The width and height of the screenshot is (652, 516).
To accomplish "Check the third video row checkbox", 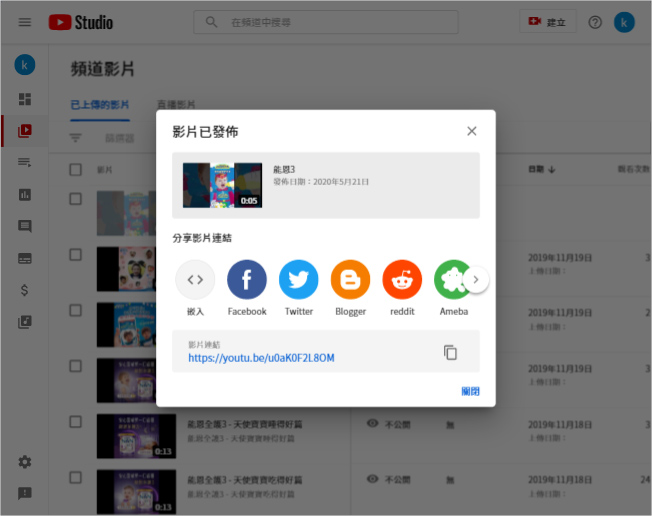I will click(x=75, y=310).
